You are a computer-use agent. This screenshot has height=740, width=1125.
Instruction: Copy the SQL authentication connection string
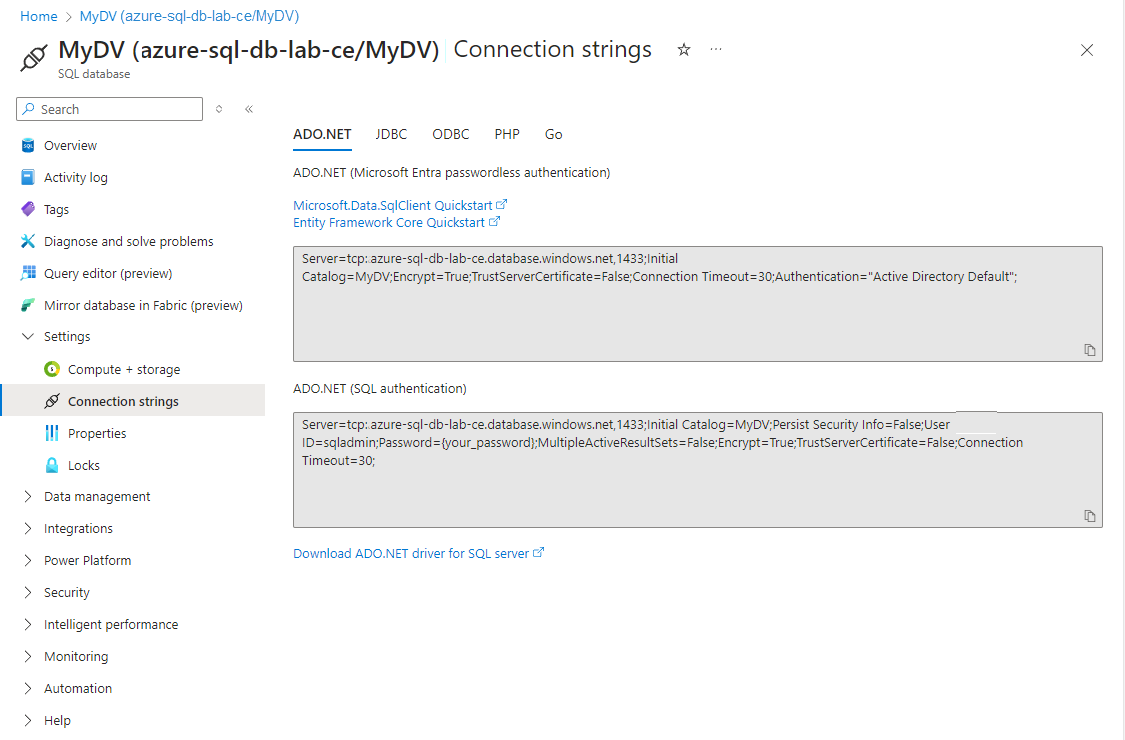[1089, 515]
